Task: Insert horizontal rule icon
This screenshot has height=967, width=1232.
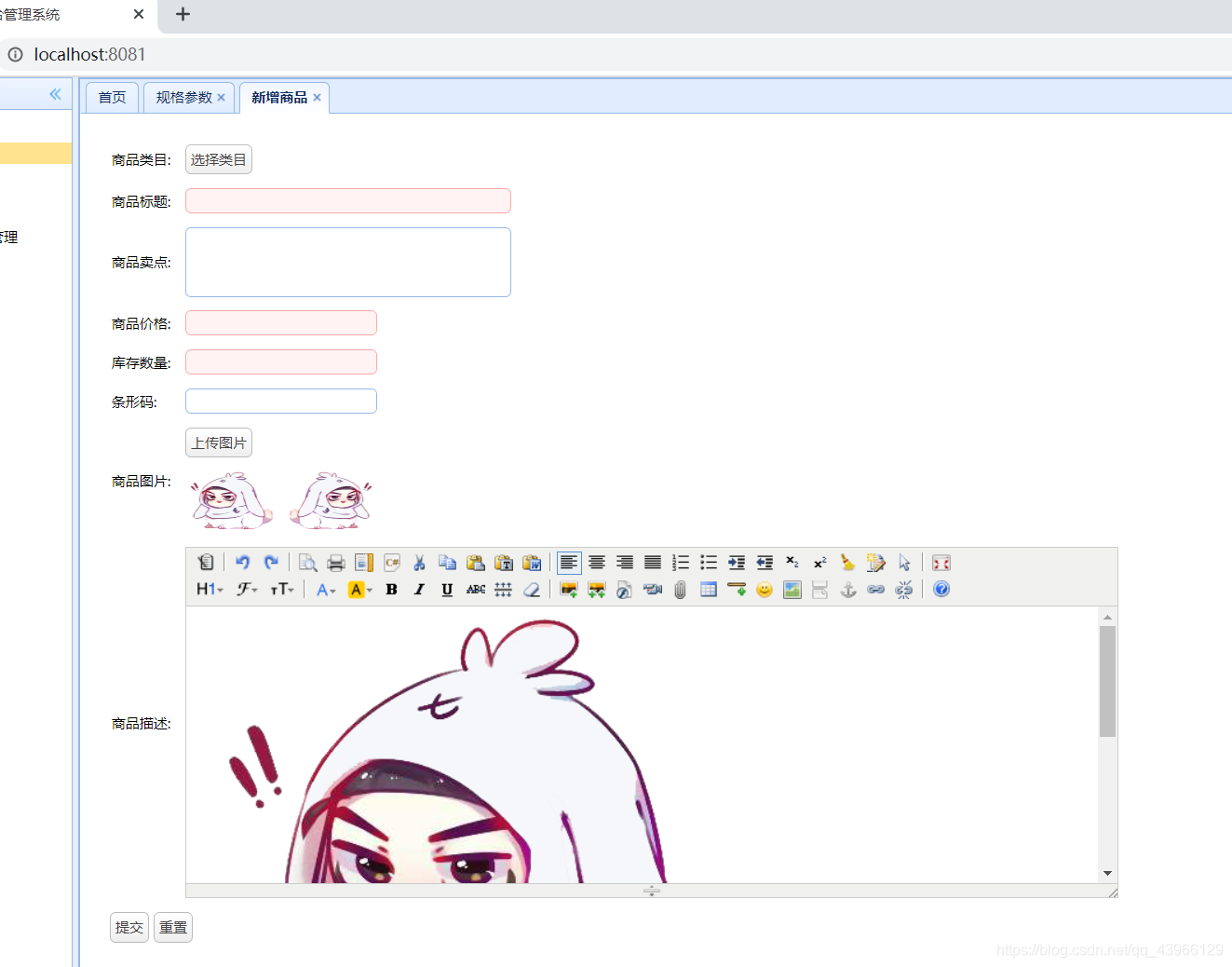Action: pos(737,589)
